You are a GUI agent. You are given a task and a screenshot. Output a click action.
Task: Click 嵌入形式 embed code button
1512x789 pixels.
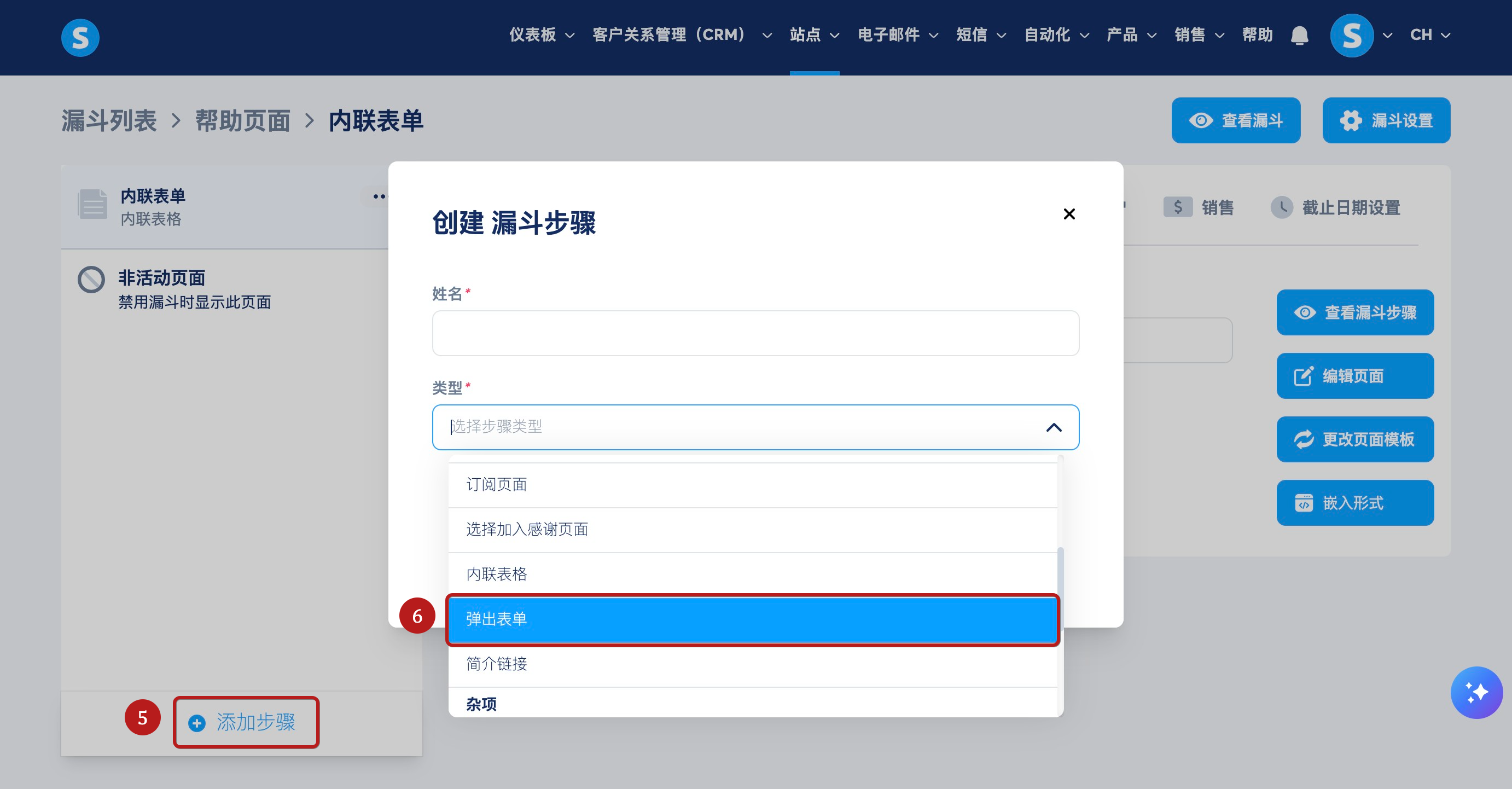(x=1354, y=502)
